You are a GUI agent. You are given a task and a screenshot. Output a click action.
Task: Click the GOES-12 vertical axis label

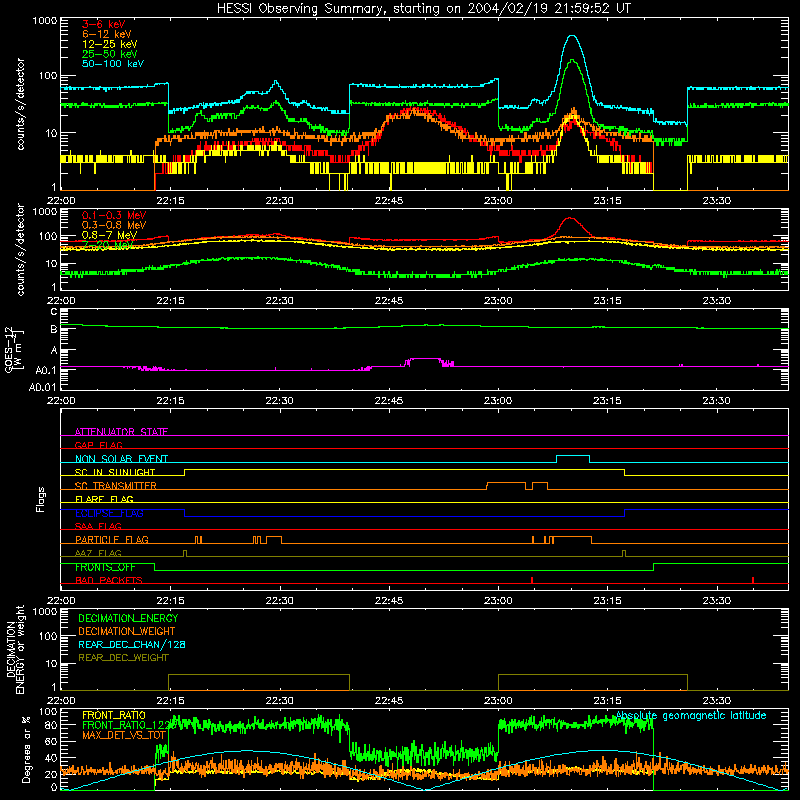click(13, 349)
